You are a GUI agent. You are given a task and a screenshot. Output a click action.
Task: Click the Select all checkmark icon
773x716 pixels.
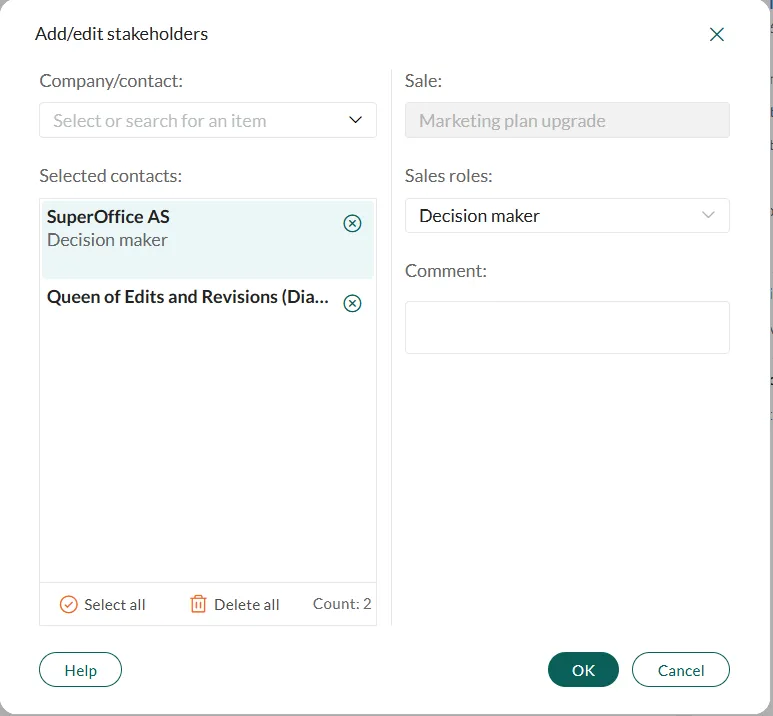tap(68, 604)
